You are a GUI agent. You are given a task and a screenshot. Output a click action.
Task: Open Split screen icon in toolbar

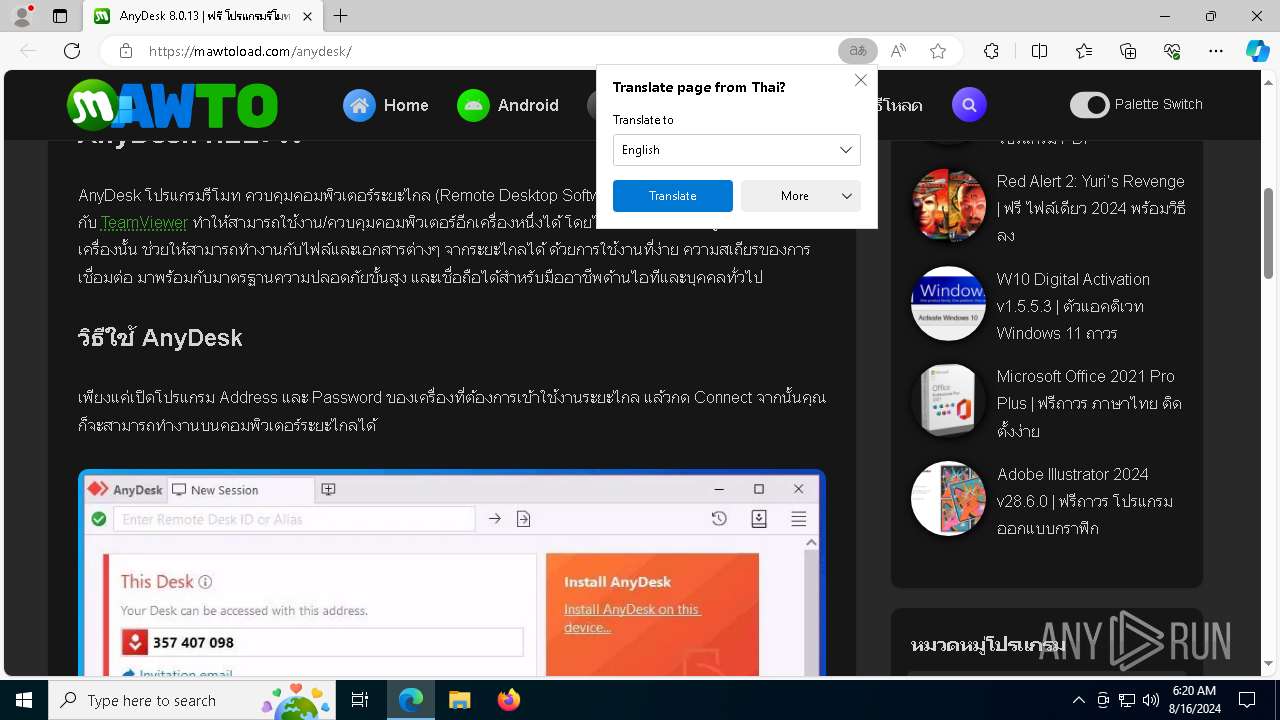pyautogui.click(x=1039, y=51)
